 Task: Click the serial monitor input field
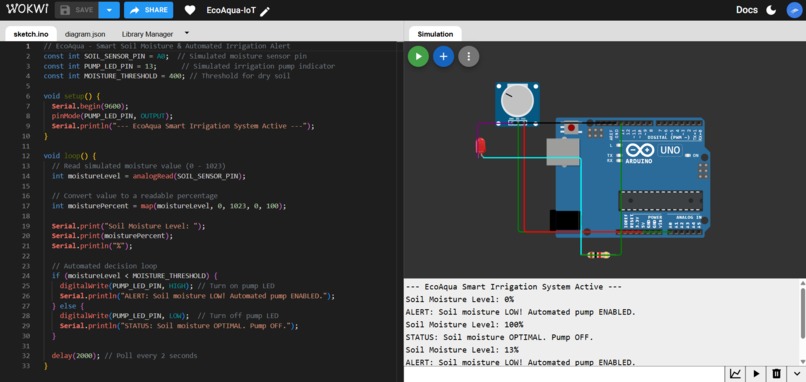(564, 374)
